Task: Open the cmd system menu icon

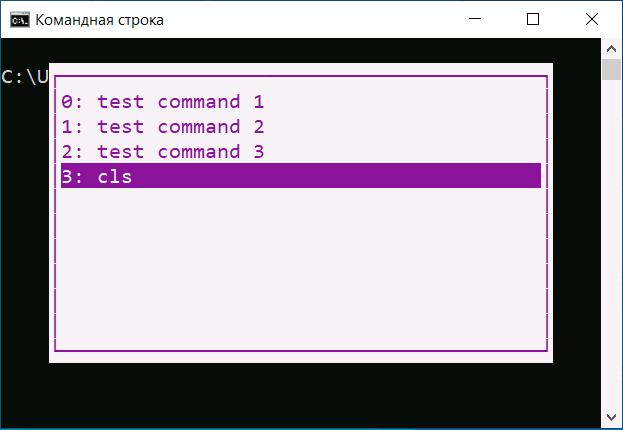Action: pyautogui.click(x=20, y=19)
